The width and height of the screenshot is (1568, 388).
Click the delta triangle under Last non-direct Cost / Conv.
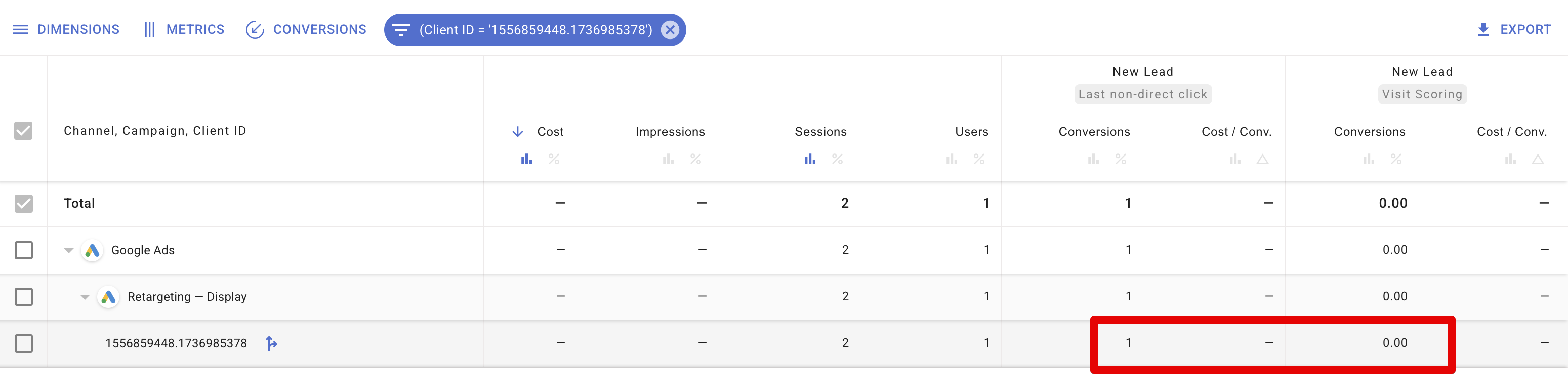point(1262,160)
